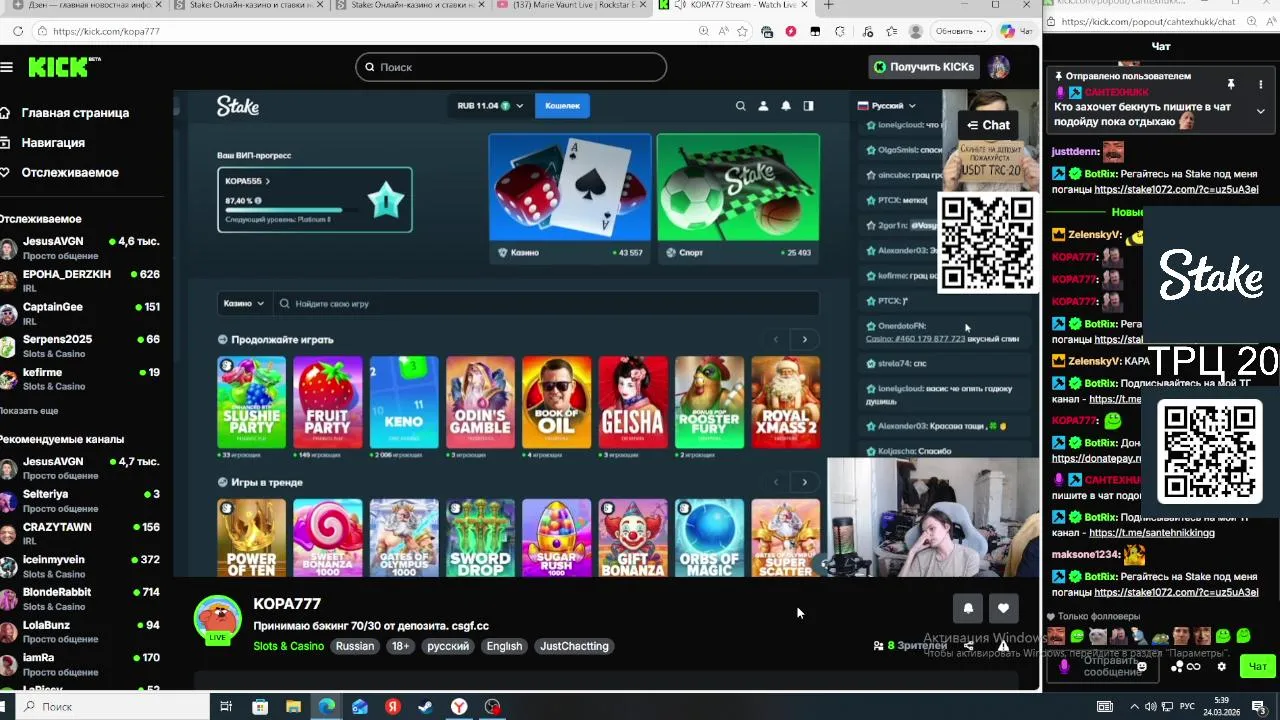This screenshot has height=720, width=1280.
Task: Open Microsoft Store from the taskbar
Action: coord(260,707)
